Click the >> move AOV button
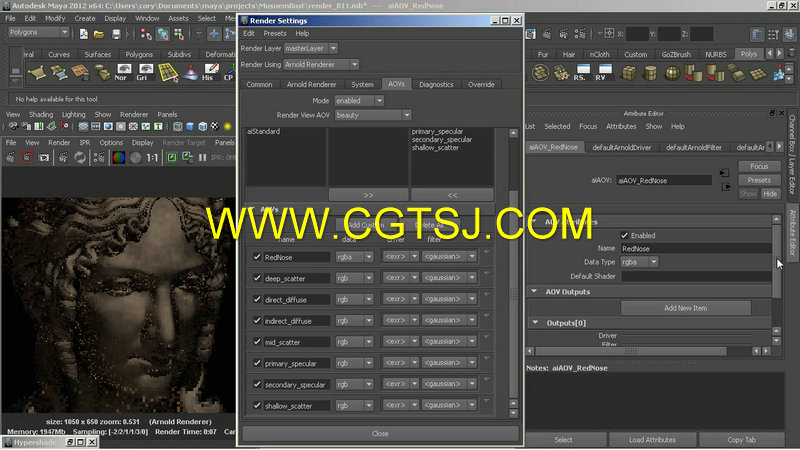The height and width of the screenshot is (450, 800). coord(368,195)
